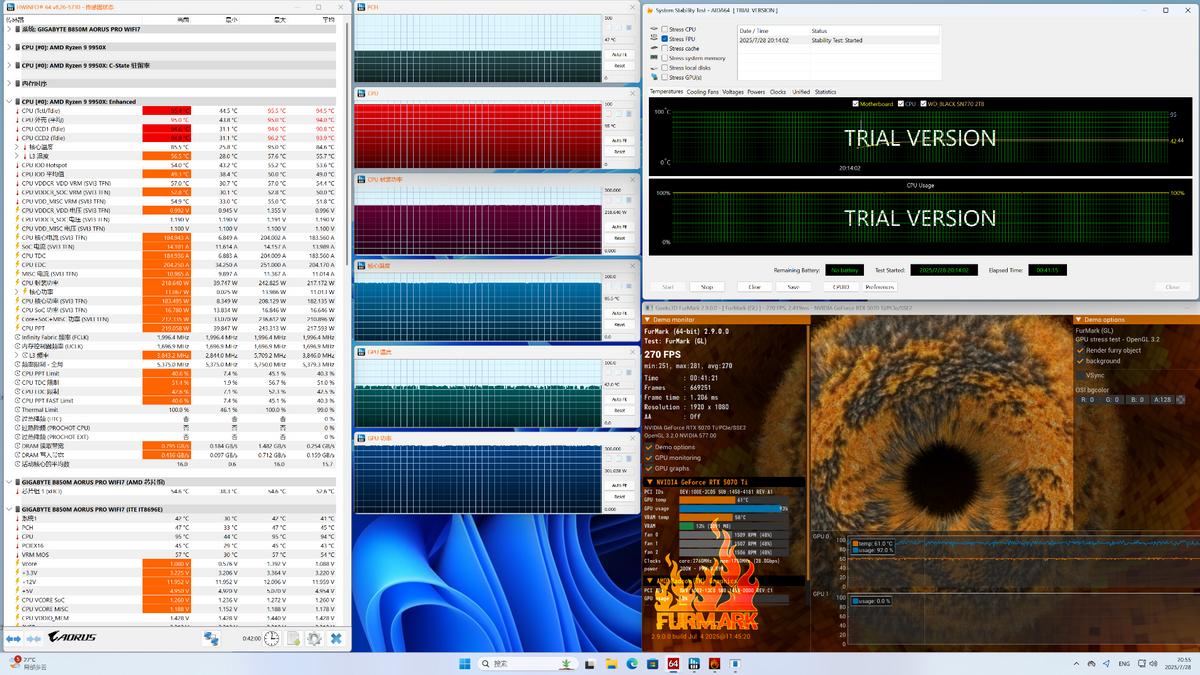Click the Windows taskbar search box
This screenshot has width=1200, height=675.
[x=514, y=663]
